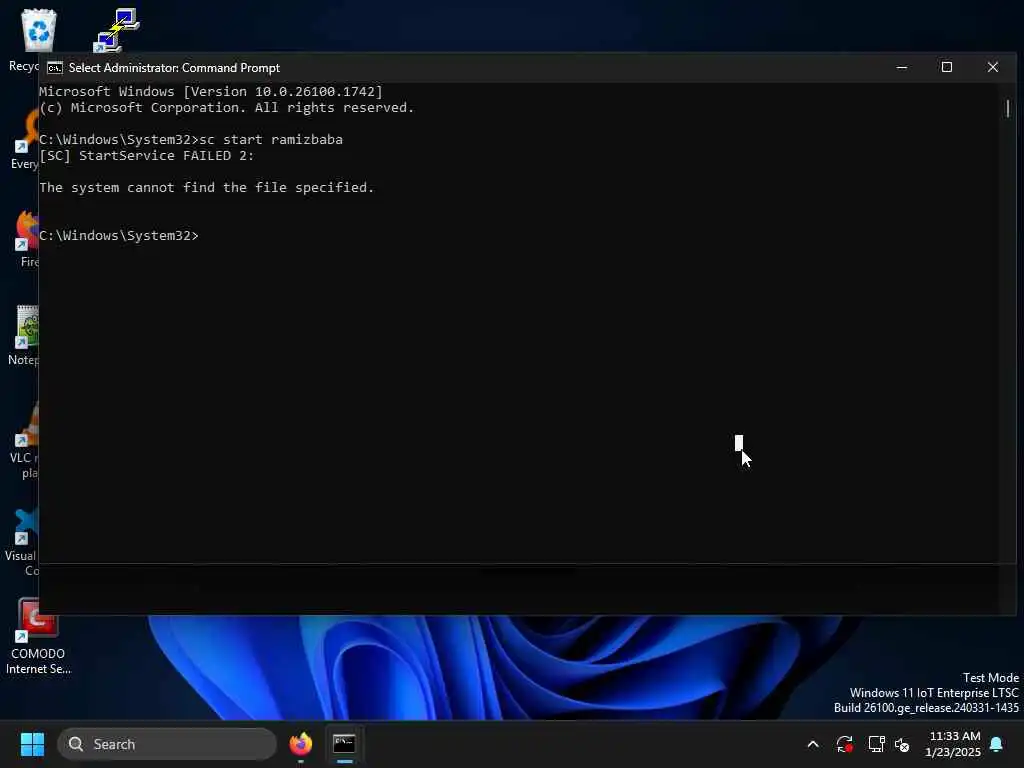Viewport: 1024px width, 768px height.
Task: Click the taskbar Search box
Action: [x=167, y=744]
